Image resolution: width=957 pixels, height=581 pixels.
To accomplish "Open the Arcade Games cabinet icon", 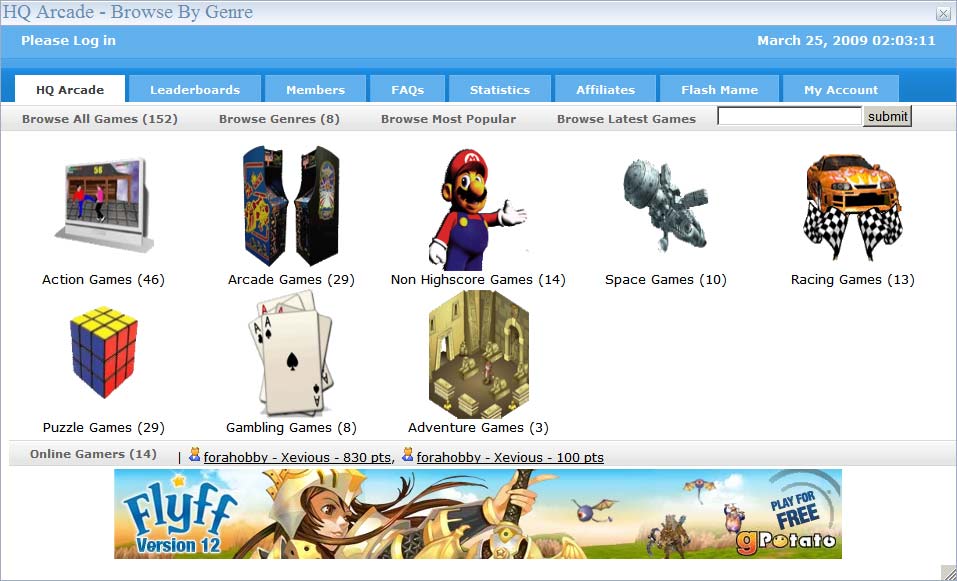I will 291,205.
